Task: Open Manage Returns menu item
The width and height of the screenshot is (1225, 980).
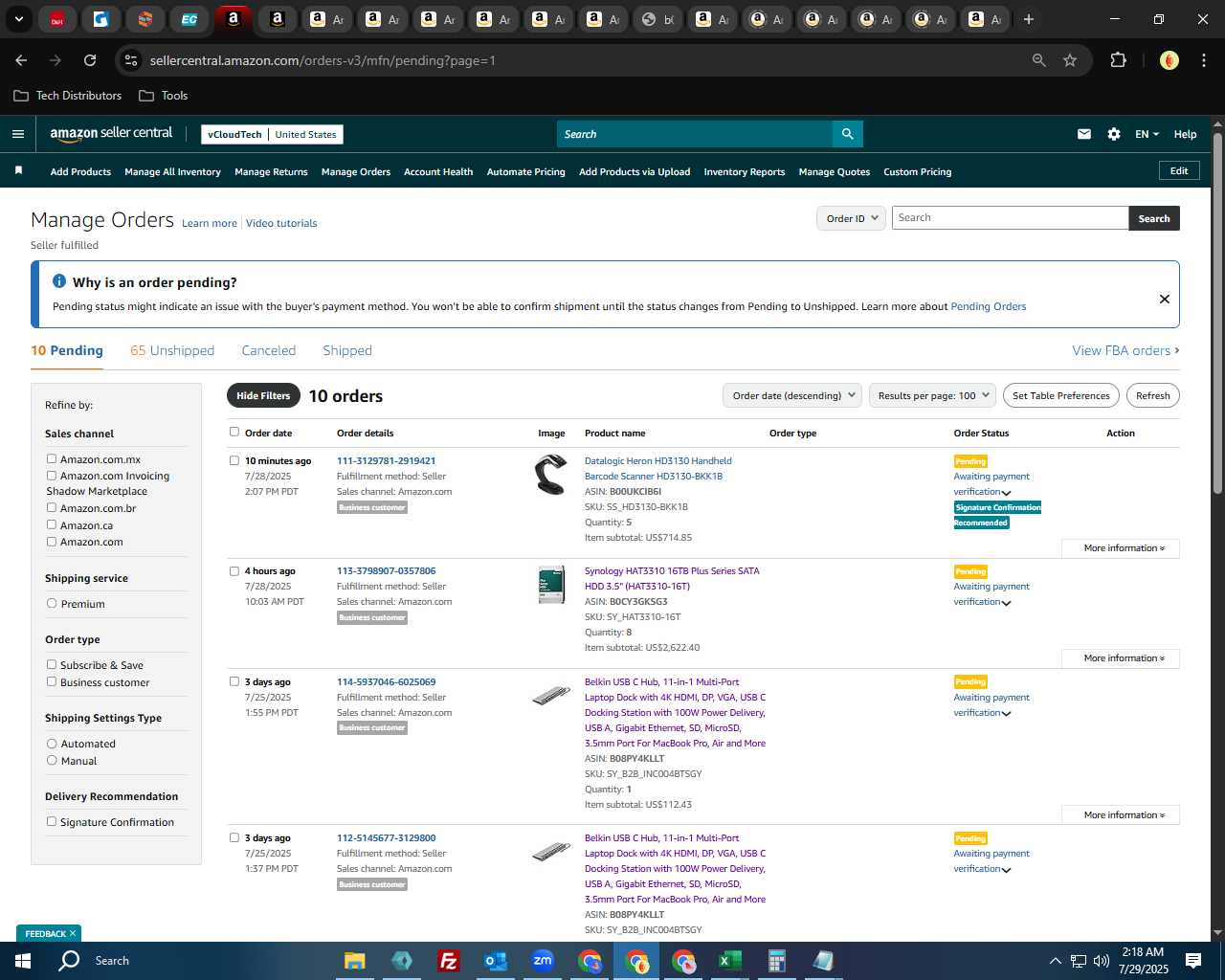Action: [271, 172]
